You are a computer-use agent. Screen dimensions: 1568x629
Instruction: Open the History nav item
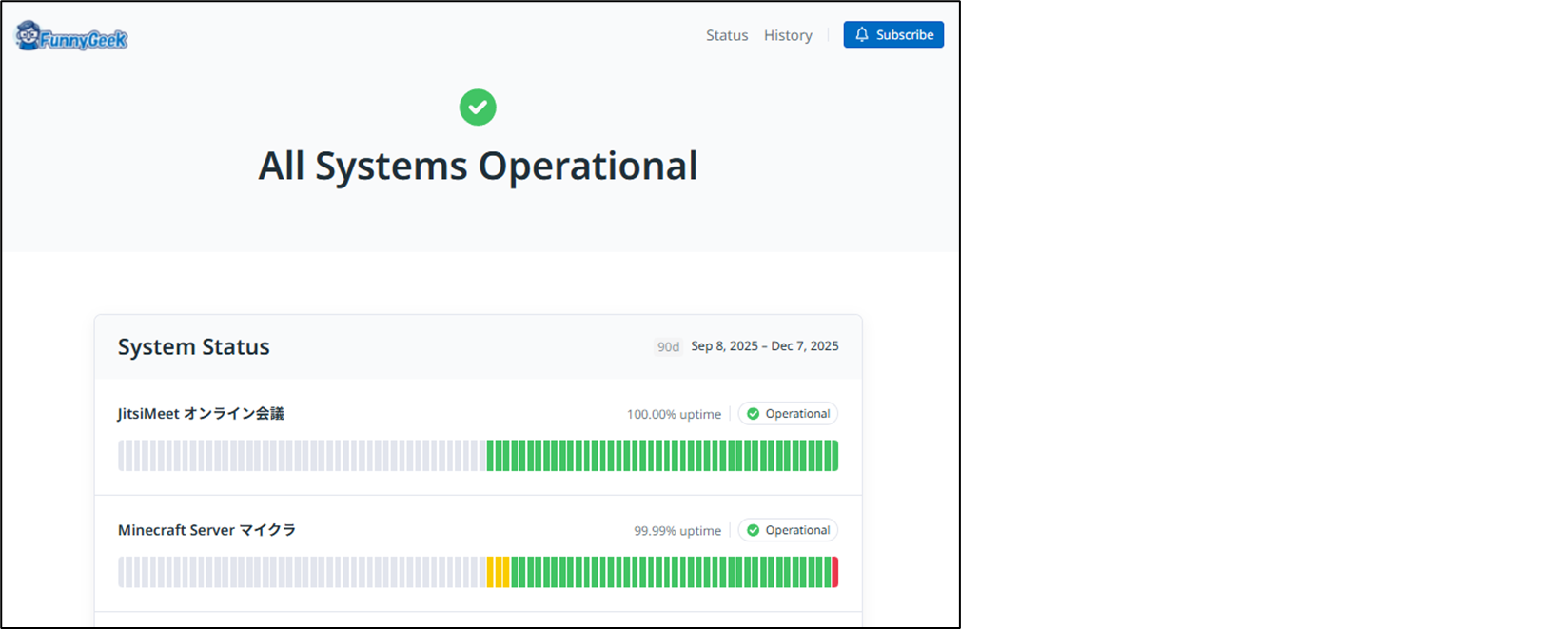point(788,35)
